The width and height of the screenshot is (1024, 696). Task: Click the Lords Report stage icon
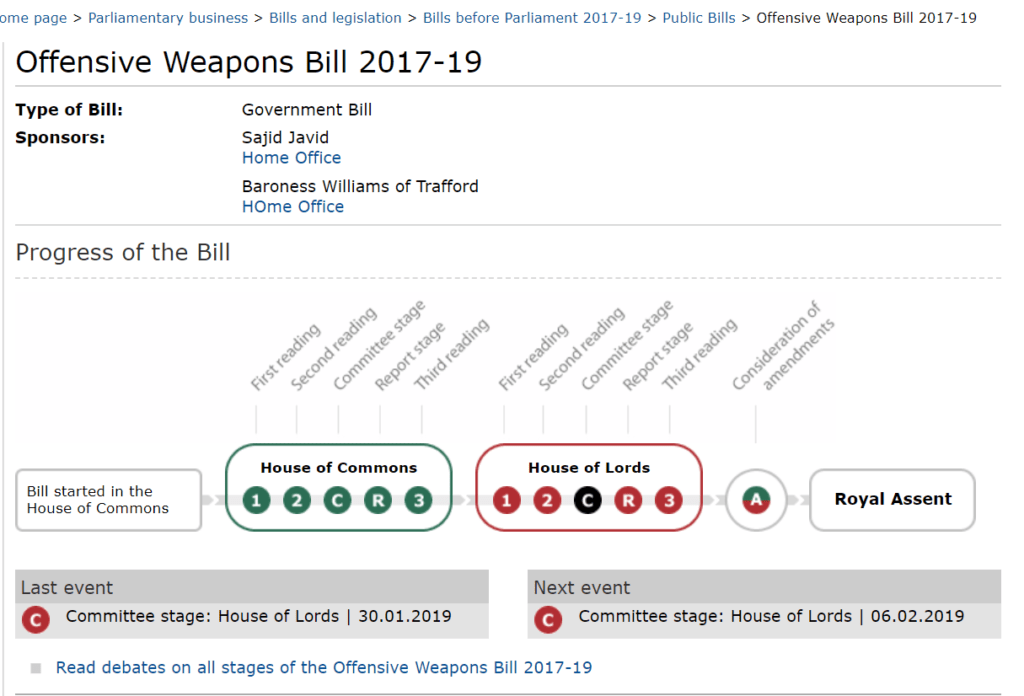click(x=628, y=500)
